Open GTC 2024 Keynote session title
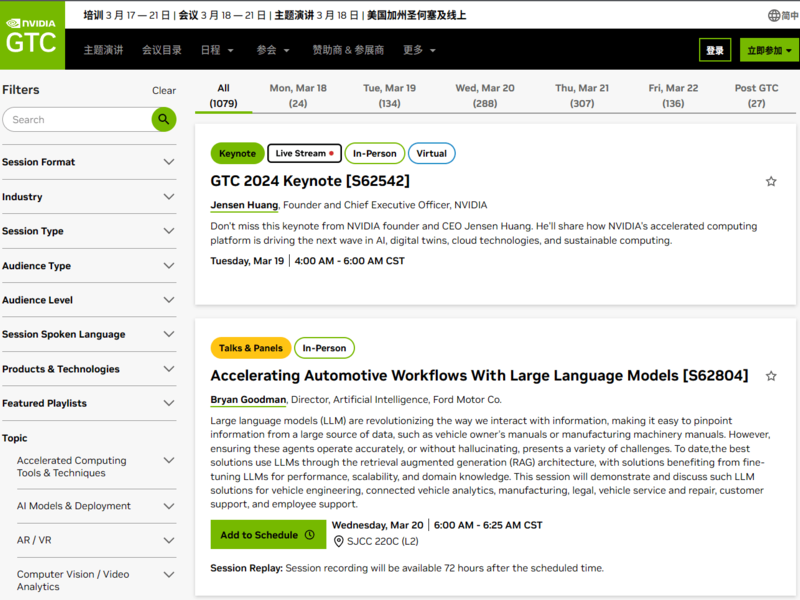This screenshot has height=600, width=800. pyautogui.click(x=310, y=181)
